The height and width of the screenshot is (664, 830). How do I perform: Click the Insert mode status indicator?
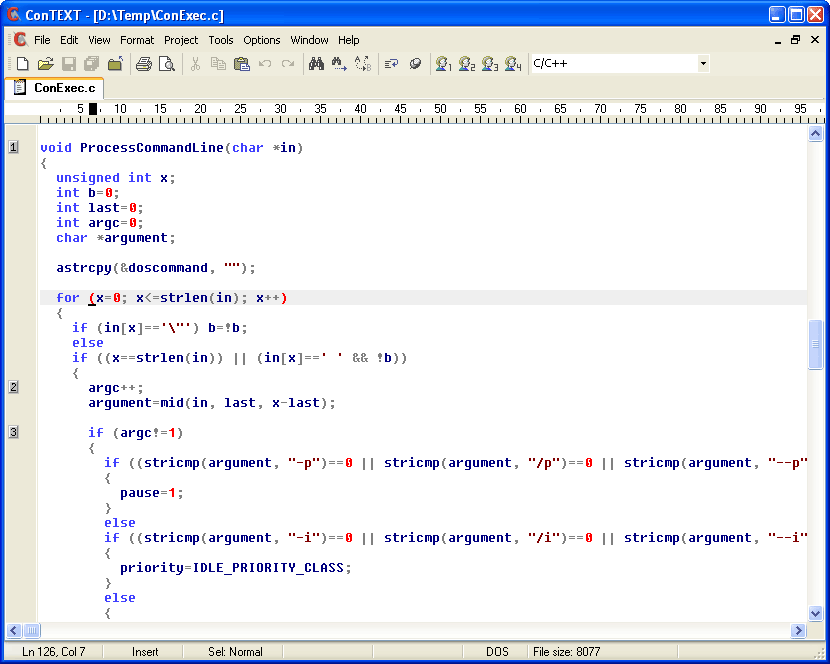coord(145,652)
